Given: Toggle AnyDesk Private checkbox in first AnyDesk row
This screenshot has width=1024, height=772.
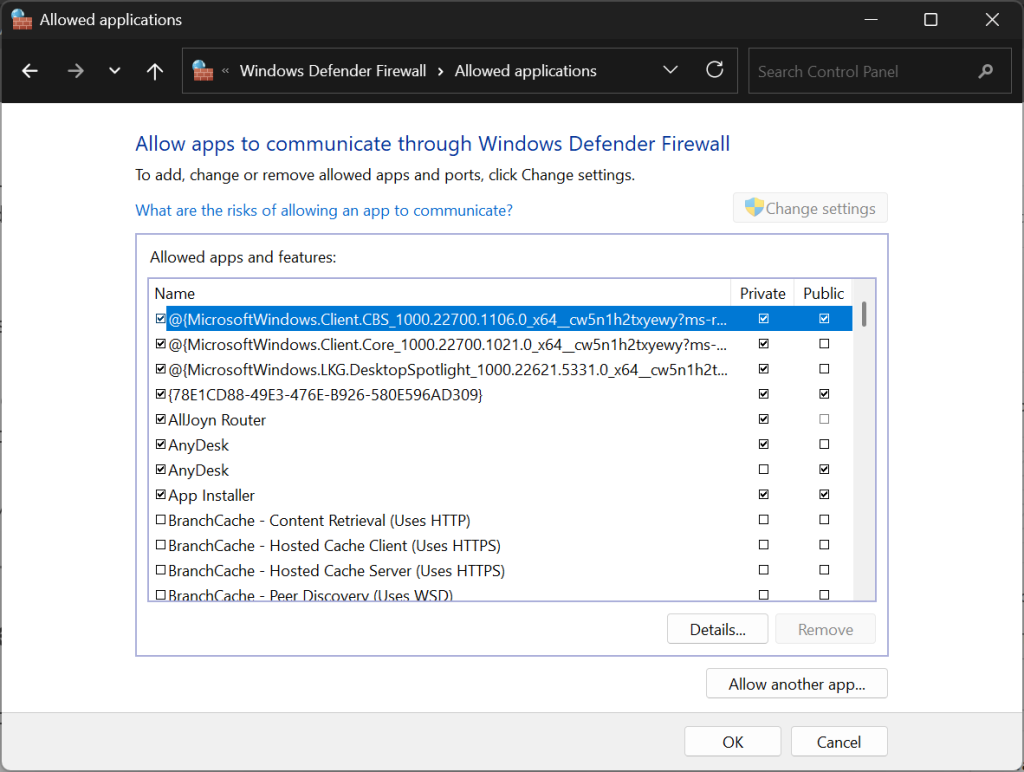Looking at the screenshot, I should 764,444.
